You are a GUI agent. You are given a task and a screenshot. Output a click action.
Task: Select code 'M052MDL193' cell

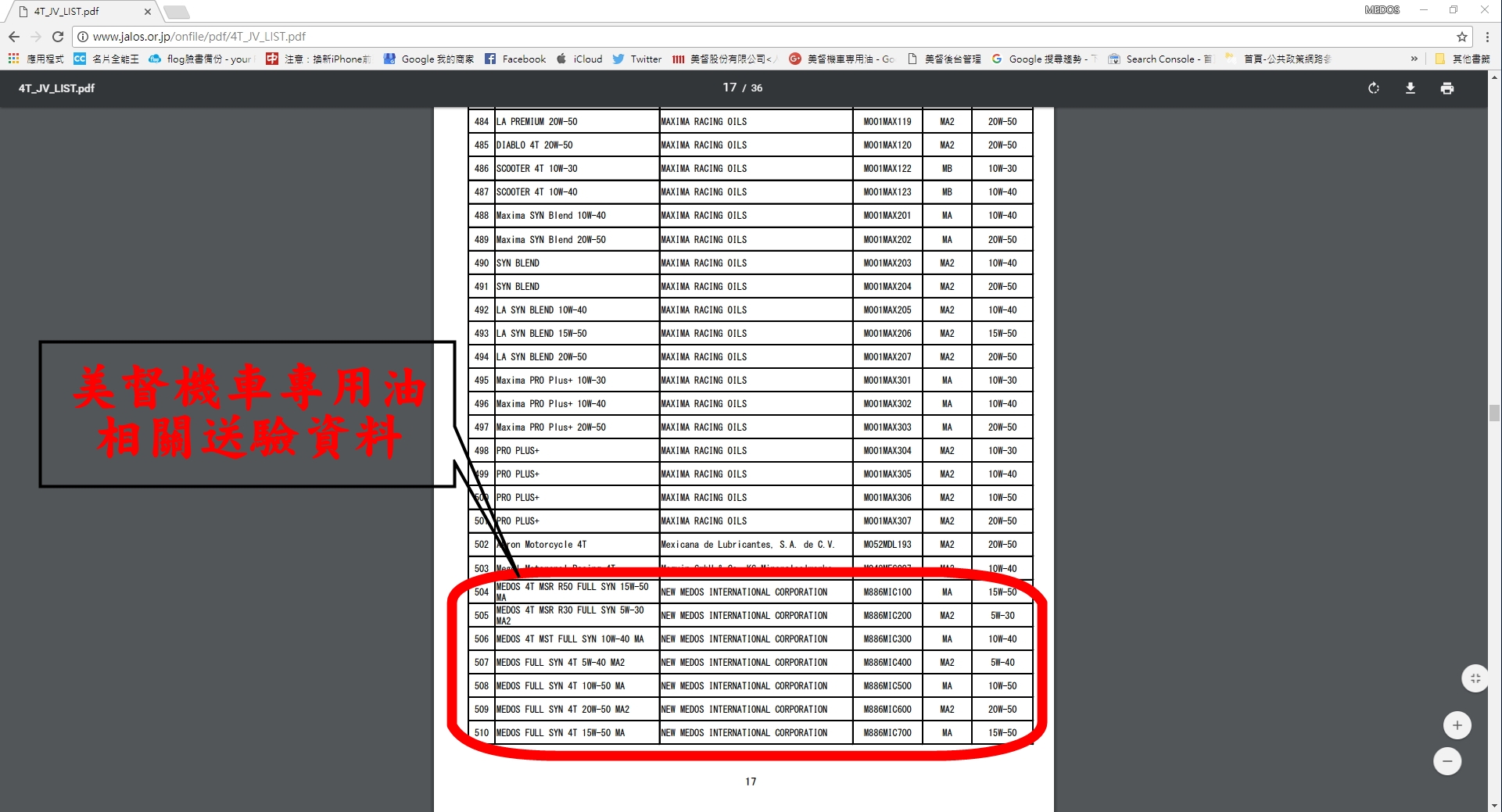click(887, 545)
